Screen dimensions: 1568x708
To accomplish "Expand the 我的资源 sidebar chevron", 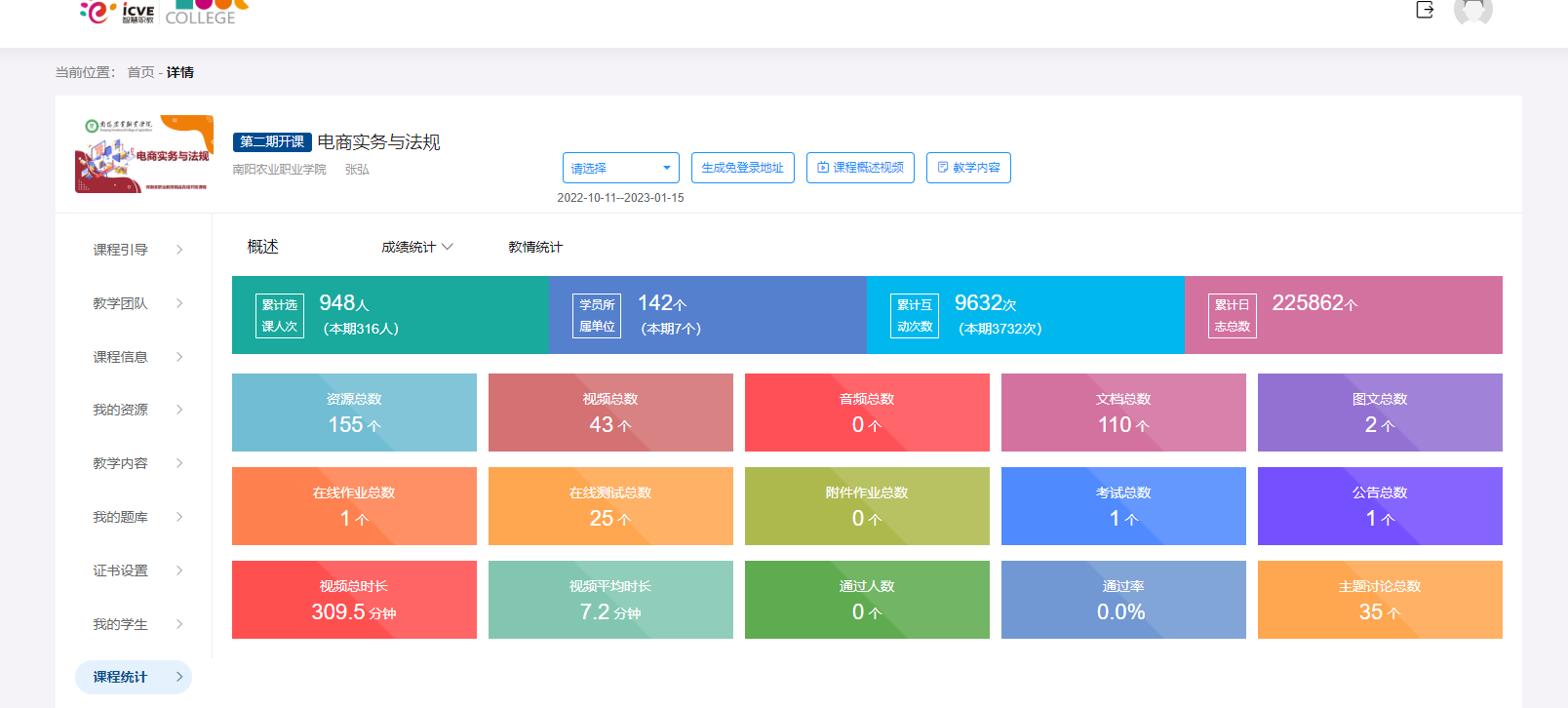I will point(179,410).
